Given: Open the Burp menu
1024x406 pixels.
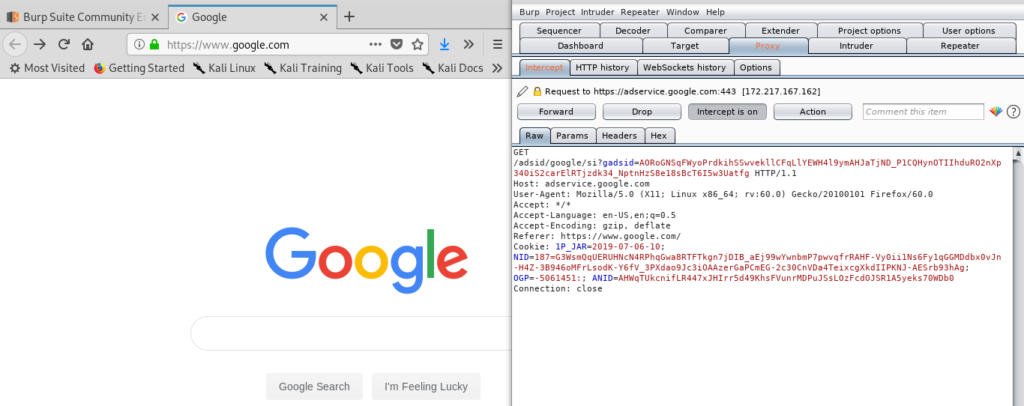Looking at the screenshot, I should coord(529,12).
